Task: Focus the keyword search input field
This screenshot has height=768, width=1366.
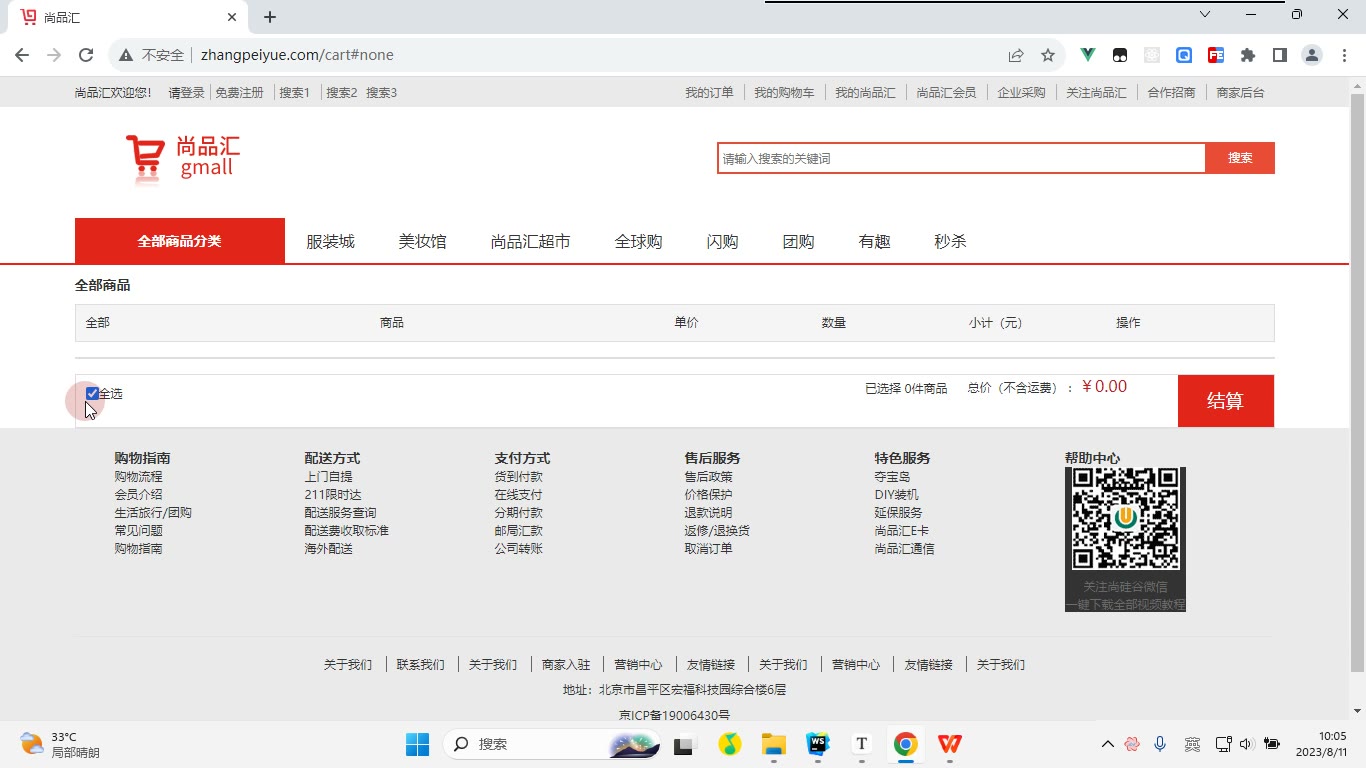Action: (961, 158)
